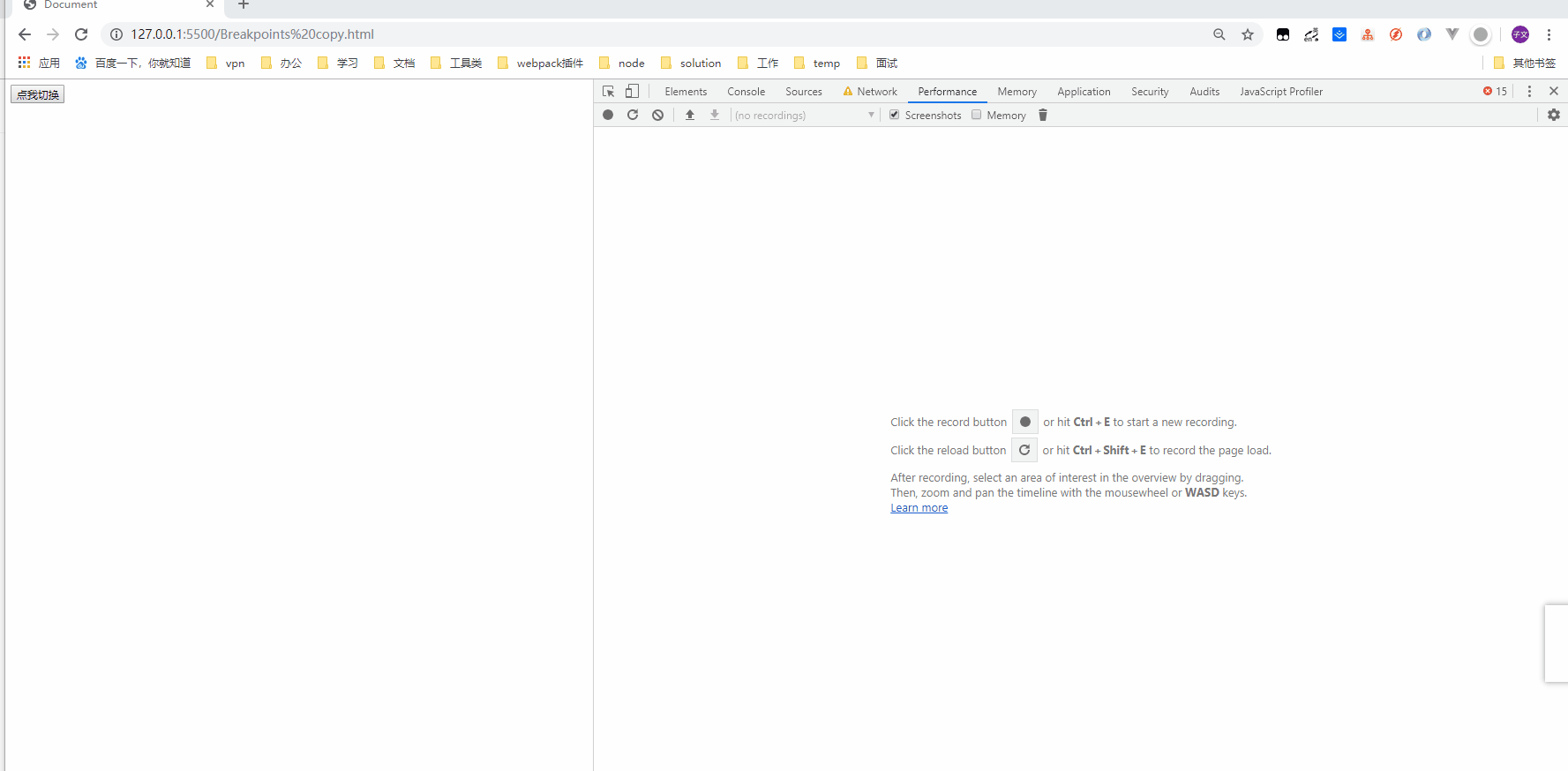Image resolution: width=1568 pixels, height=771 pixels.
Task: Reload the page from the browser address toolbar
Action: tap(81, 34)
